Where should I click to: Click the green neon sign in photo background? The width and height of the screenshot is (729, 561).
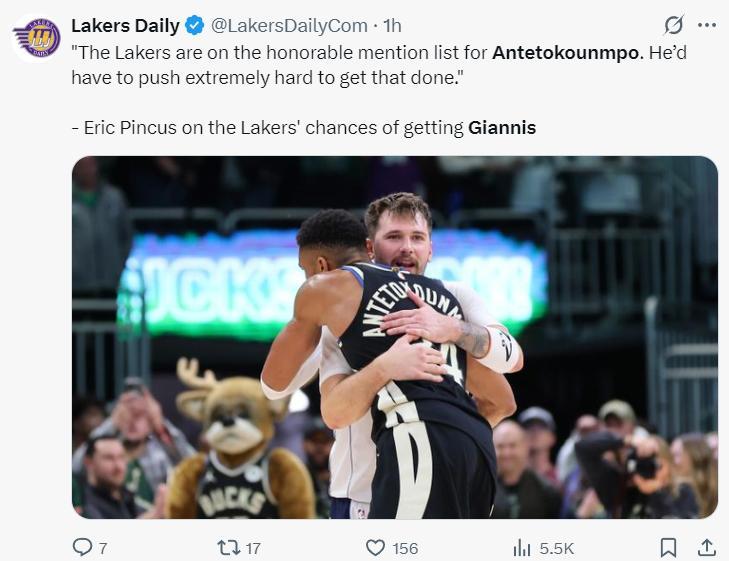point(200,290)
